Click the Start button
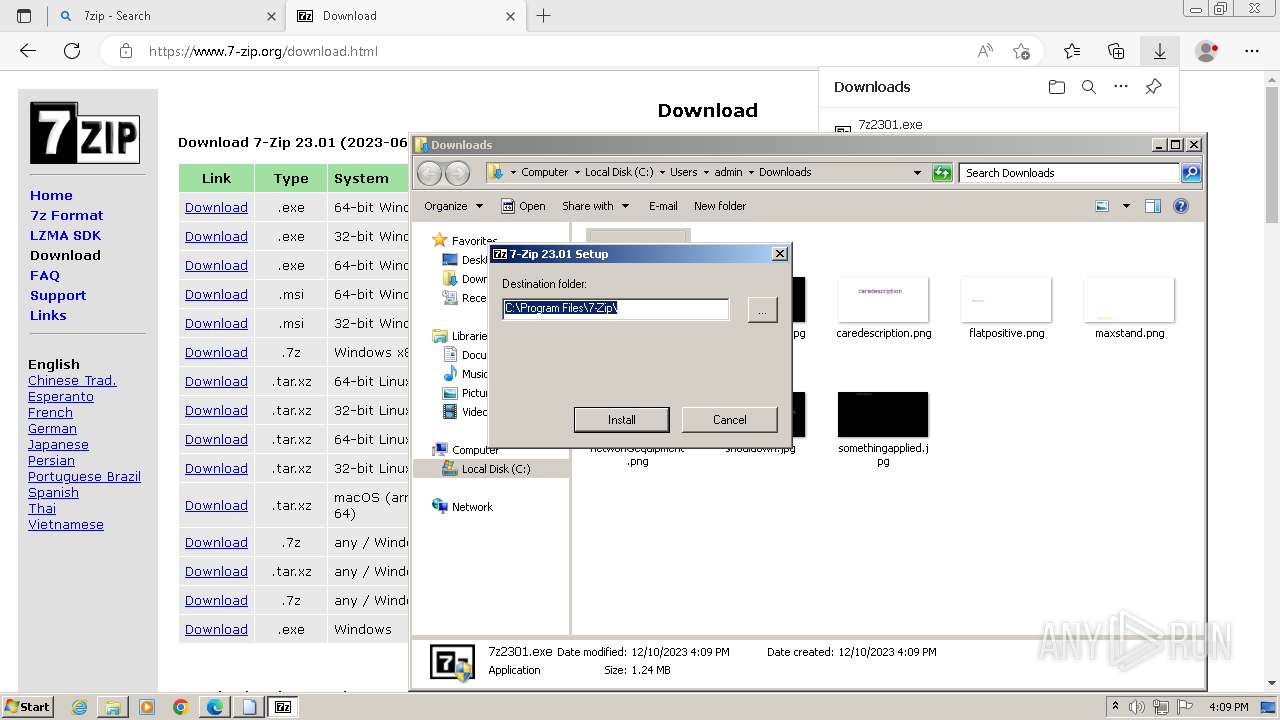This screenshot has width=1280, height=720. click(x=27, y=706)
